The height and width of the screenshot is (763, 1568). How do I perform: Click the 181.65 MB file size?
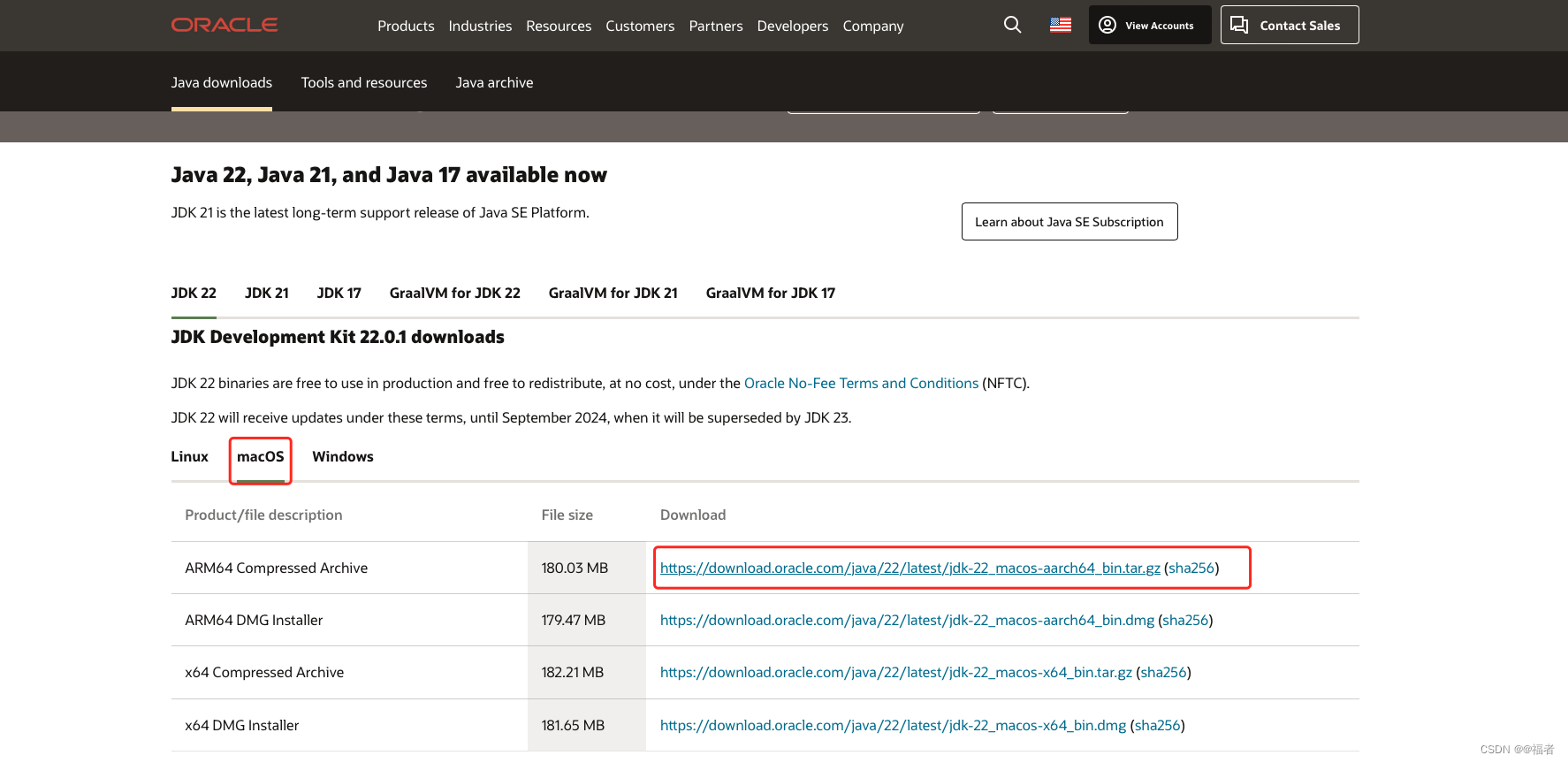pyautogui.click(x=573, y=725)
